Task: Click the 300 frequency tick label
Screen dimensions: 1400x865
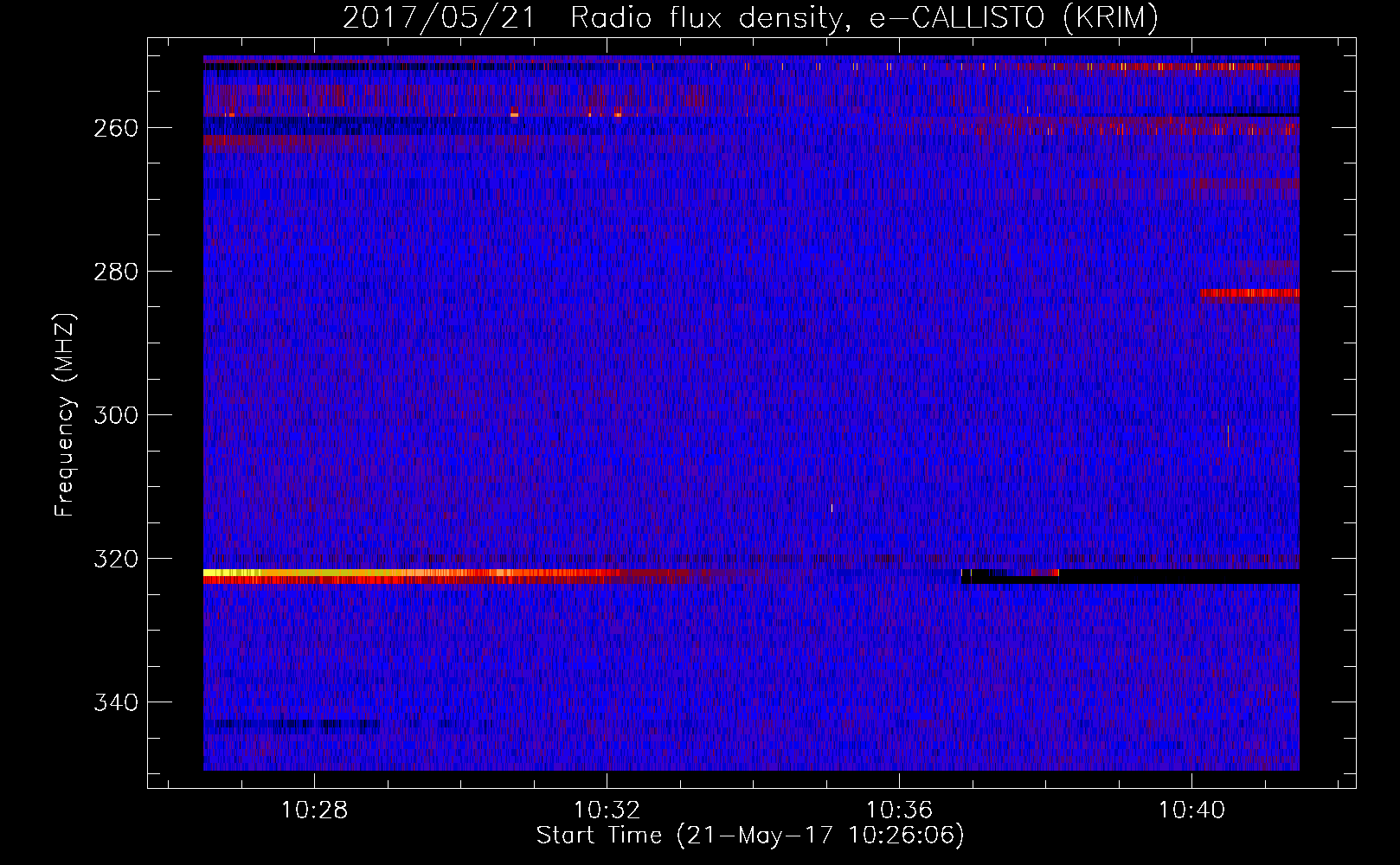Action: point(116,415)
